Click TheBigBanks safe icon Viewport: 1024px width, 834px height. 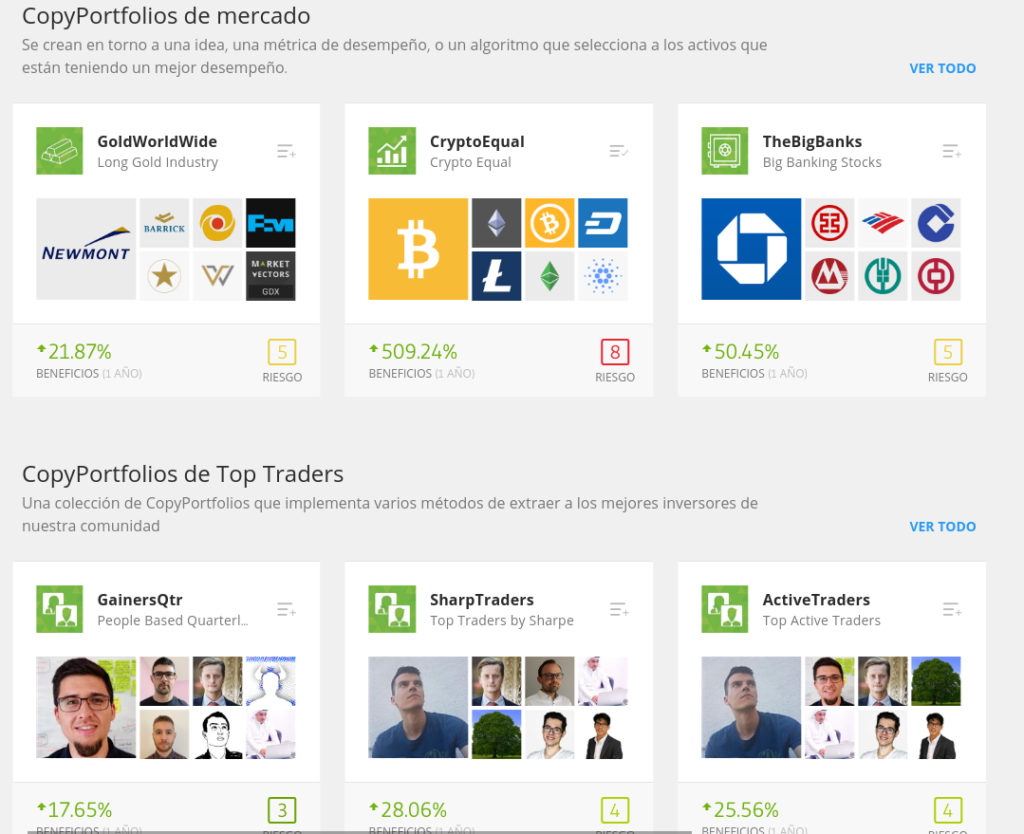pyautogui.click(x=725, y=151)
